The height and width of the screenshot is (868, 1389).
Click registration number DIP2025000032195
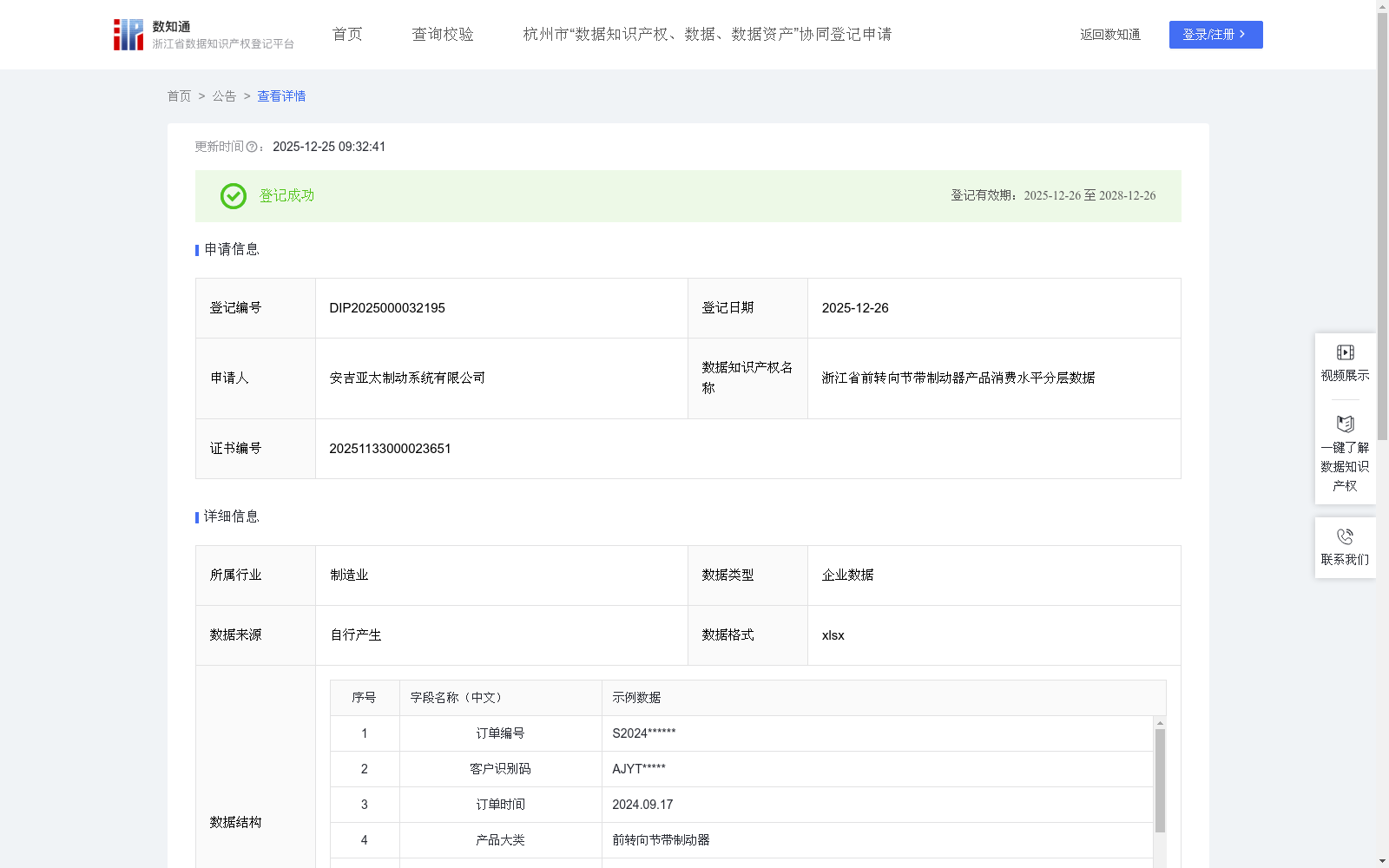[x=387, y=308]
